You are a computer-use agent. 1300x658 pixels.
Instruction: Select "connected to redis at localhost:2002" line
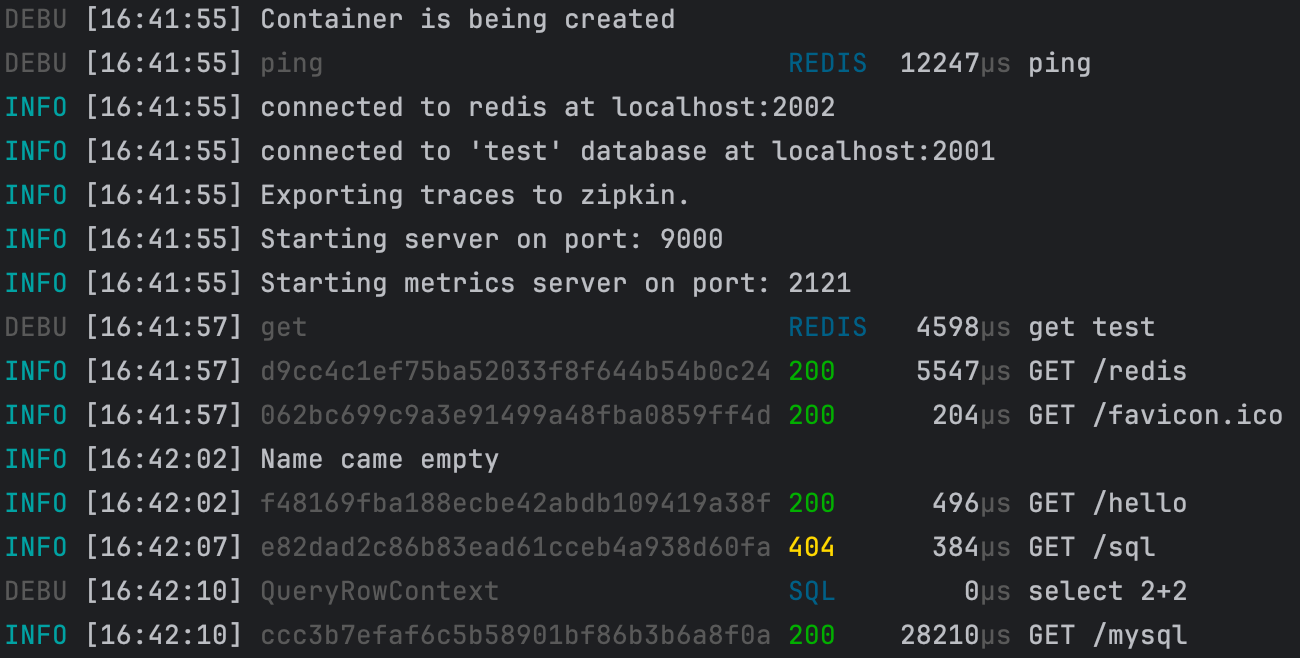548,107
